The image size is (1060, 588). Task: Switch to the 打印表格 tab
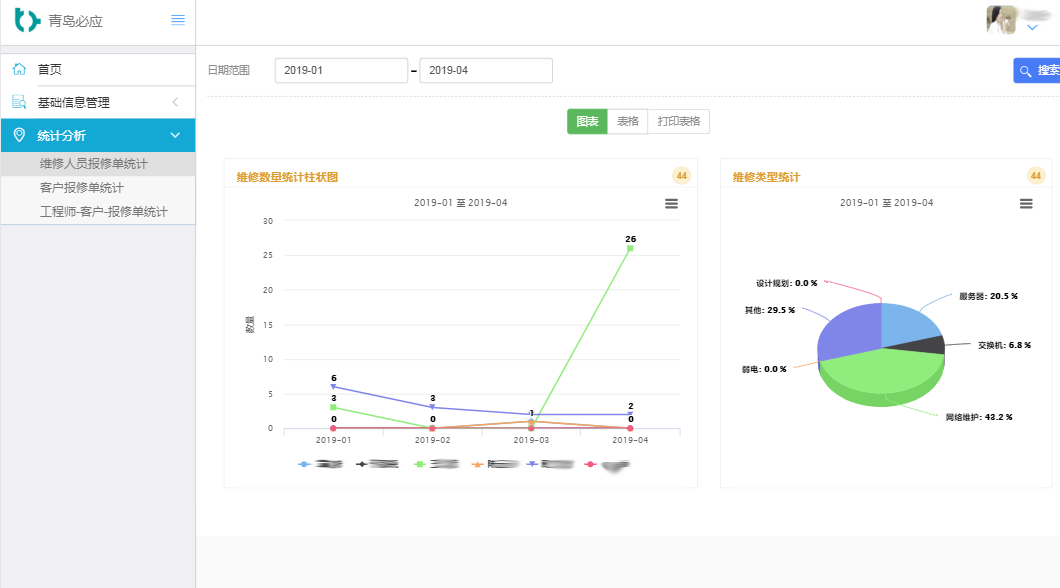click(x=679, y=122)
